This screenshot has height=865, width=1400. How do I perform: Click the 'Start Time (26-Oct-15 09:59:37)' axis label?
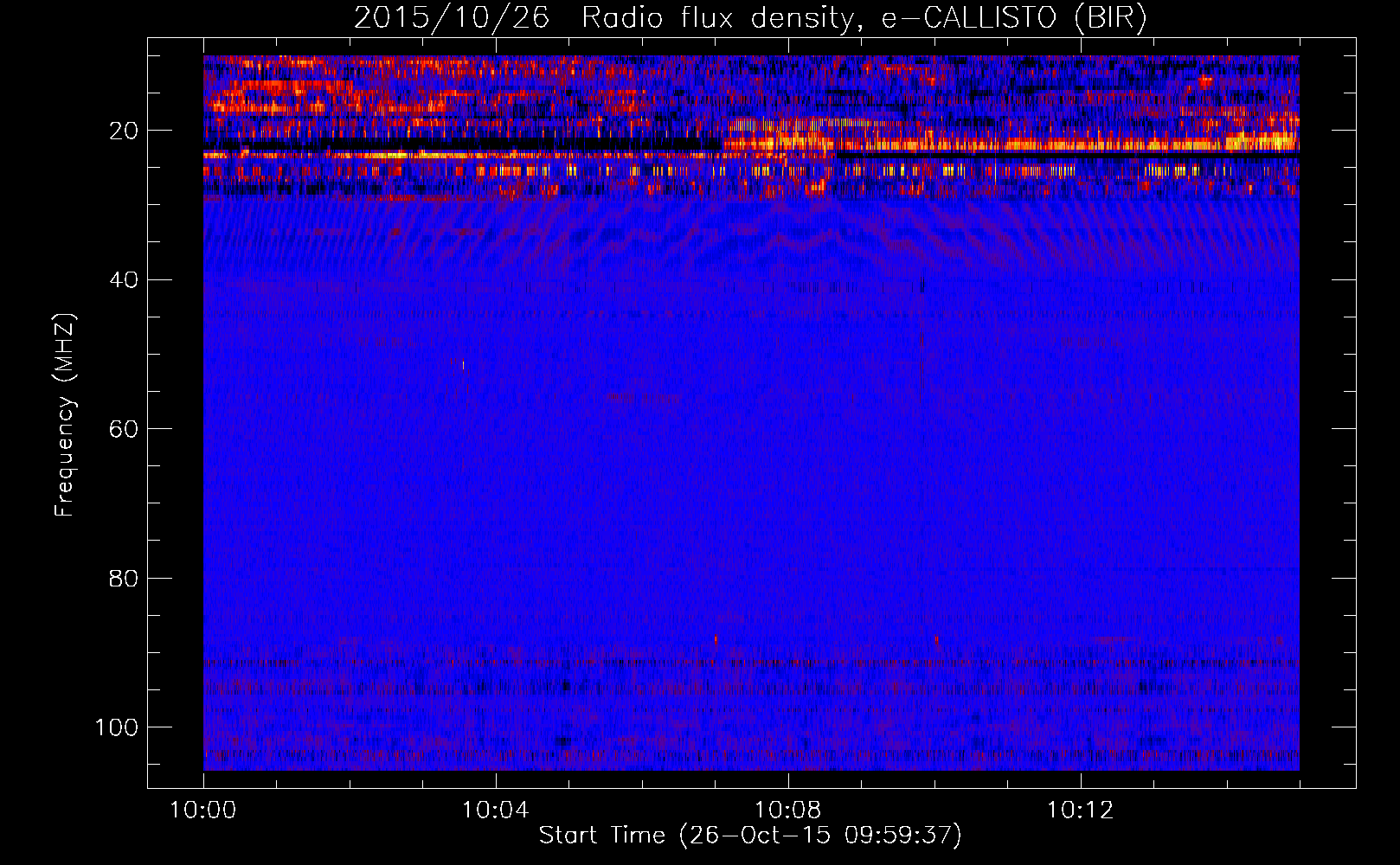click(750, 836)
